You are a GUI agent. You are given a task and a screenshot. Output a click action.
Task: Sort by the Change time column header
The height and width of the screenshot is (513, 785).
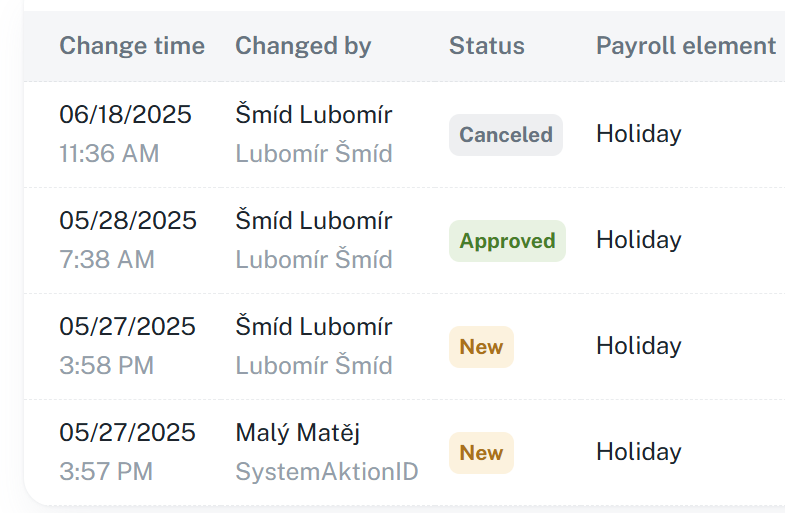(x=131, y=46)
